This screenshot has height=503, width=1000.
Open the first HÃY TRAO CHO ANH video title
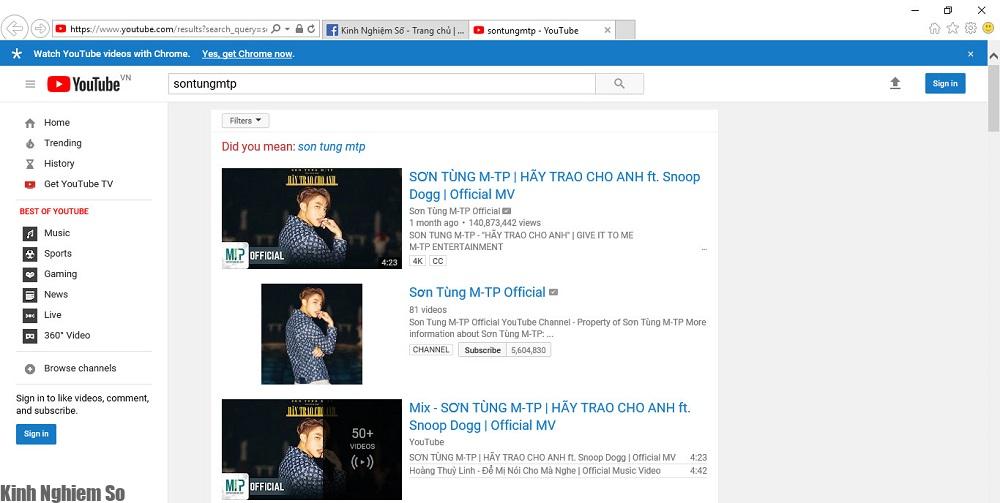point(554,186)
